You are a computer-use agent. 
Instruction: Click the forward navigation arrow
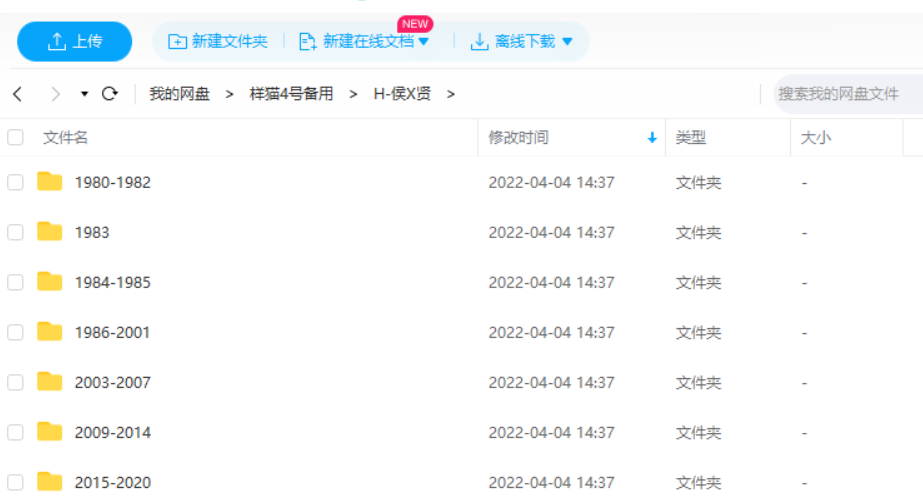tap(55, 94)
